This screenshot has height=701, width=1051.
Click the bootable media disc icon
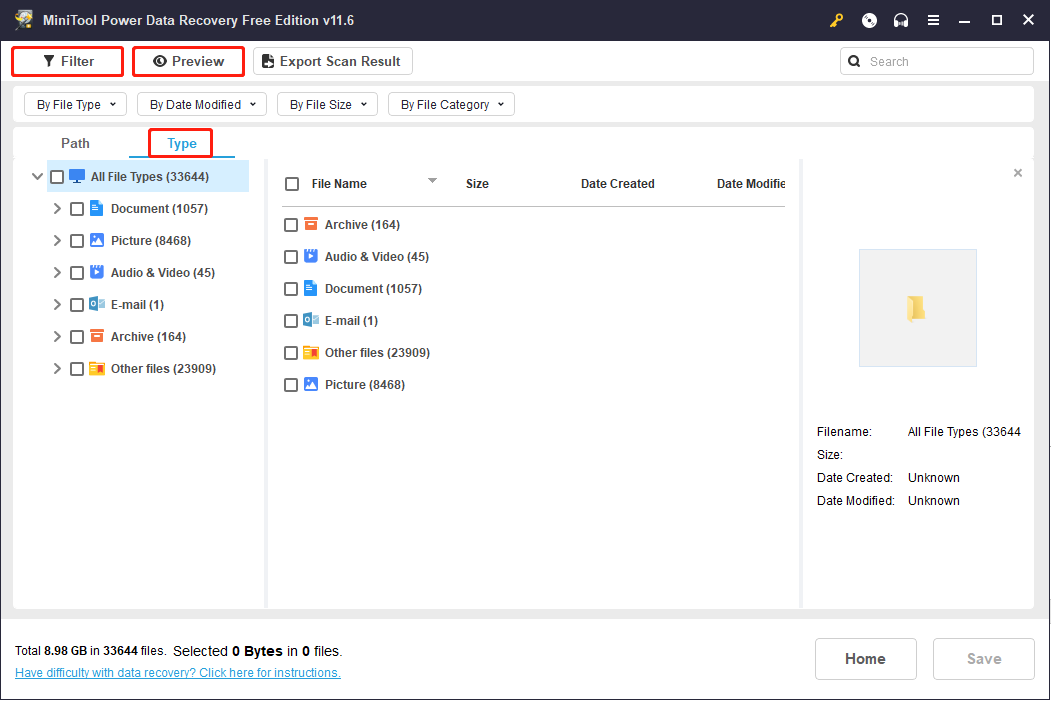click(x=869, y=20)
